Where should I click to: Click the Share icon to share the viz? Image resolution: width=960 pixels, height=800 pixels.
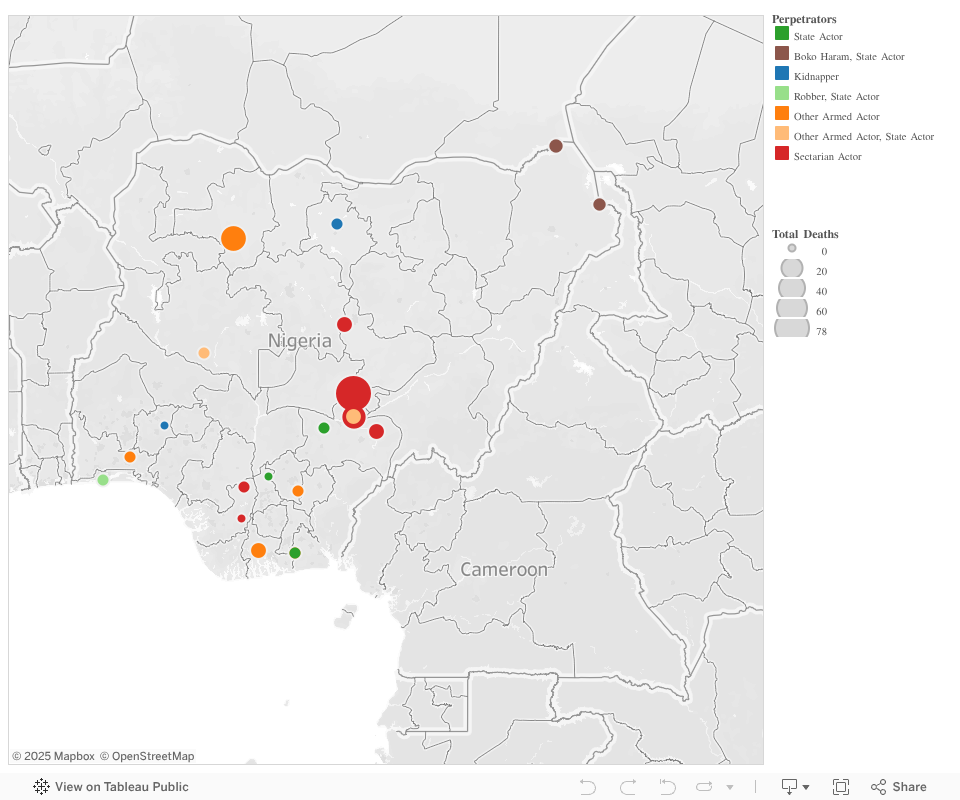click(x=879, y=787)
